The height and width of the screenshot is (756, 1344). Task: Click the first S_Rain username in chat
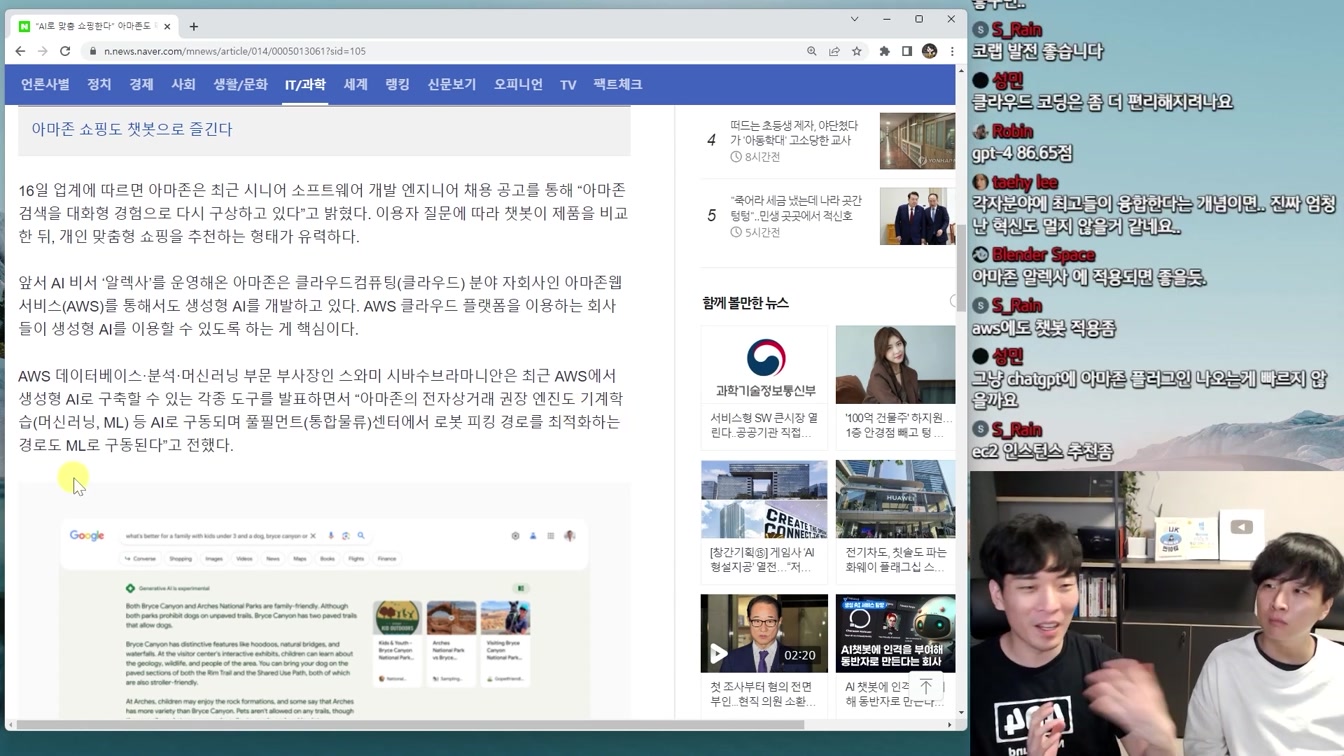click(1016, 30)
